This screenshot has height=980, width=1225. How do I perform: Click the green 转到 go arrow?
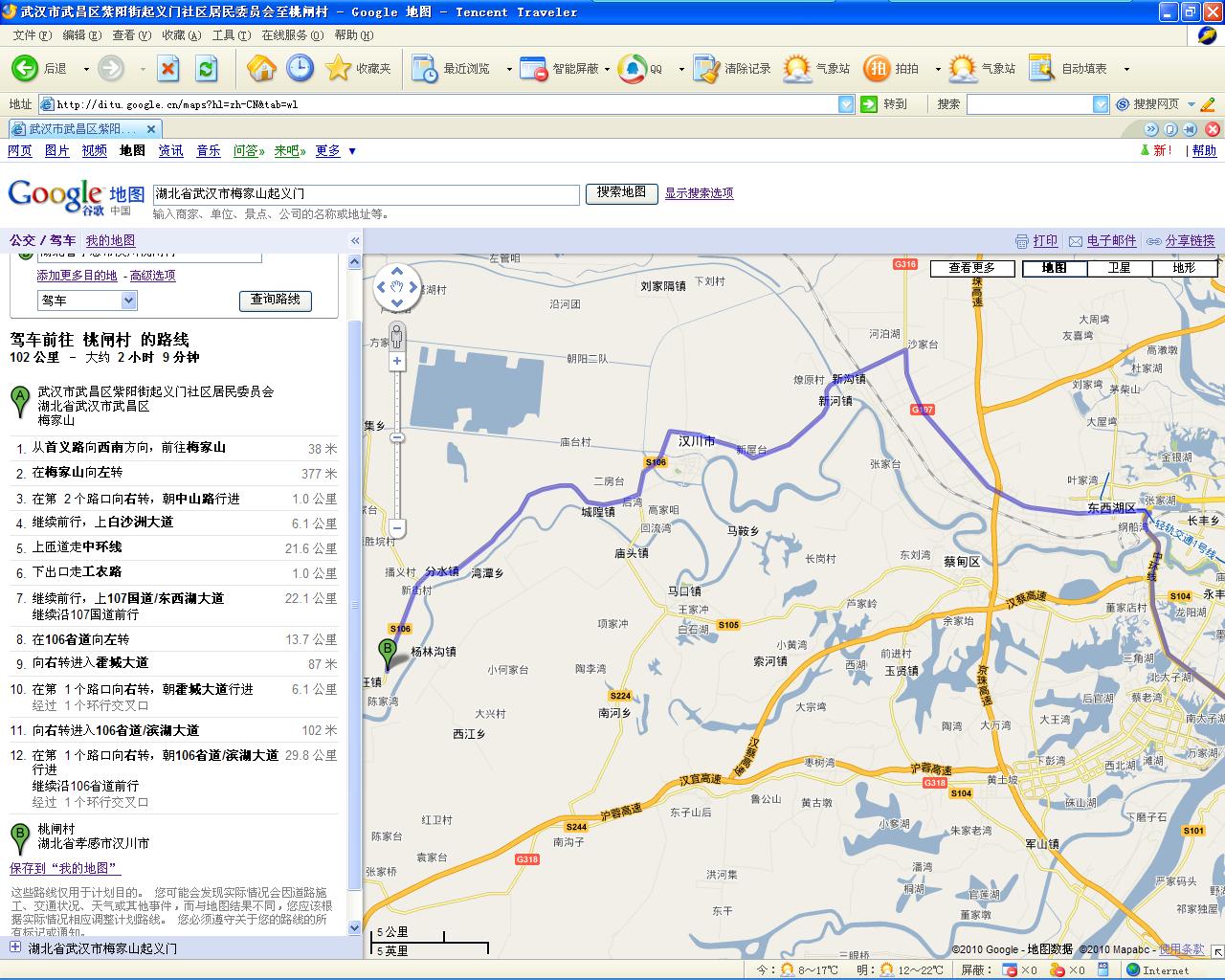pos(869,103)
